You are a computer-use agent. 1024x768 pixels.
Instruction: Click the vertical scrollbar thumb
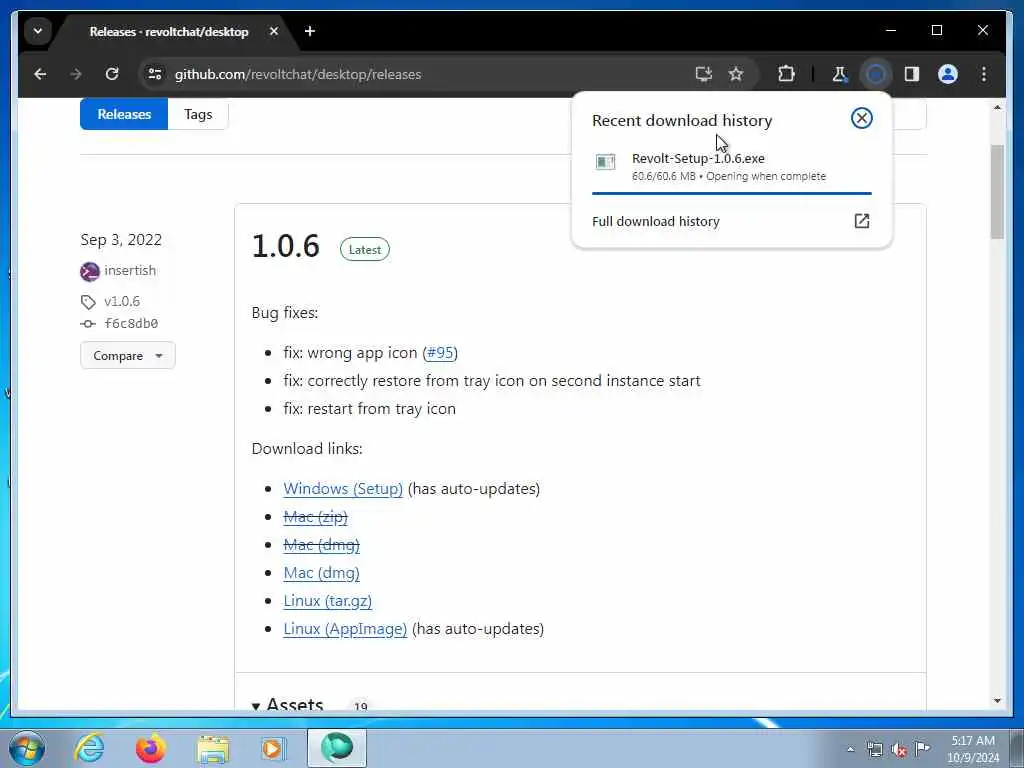tap(997, 192)
